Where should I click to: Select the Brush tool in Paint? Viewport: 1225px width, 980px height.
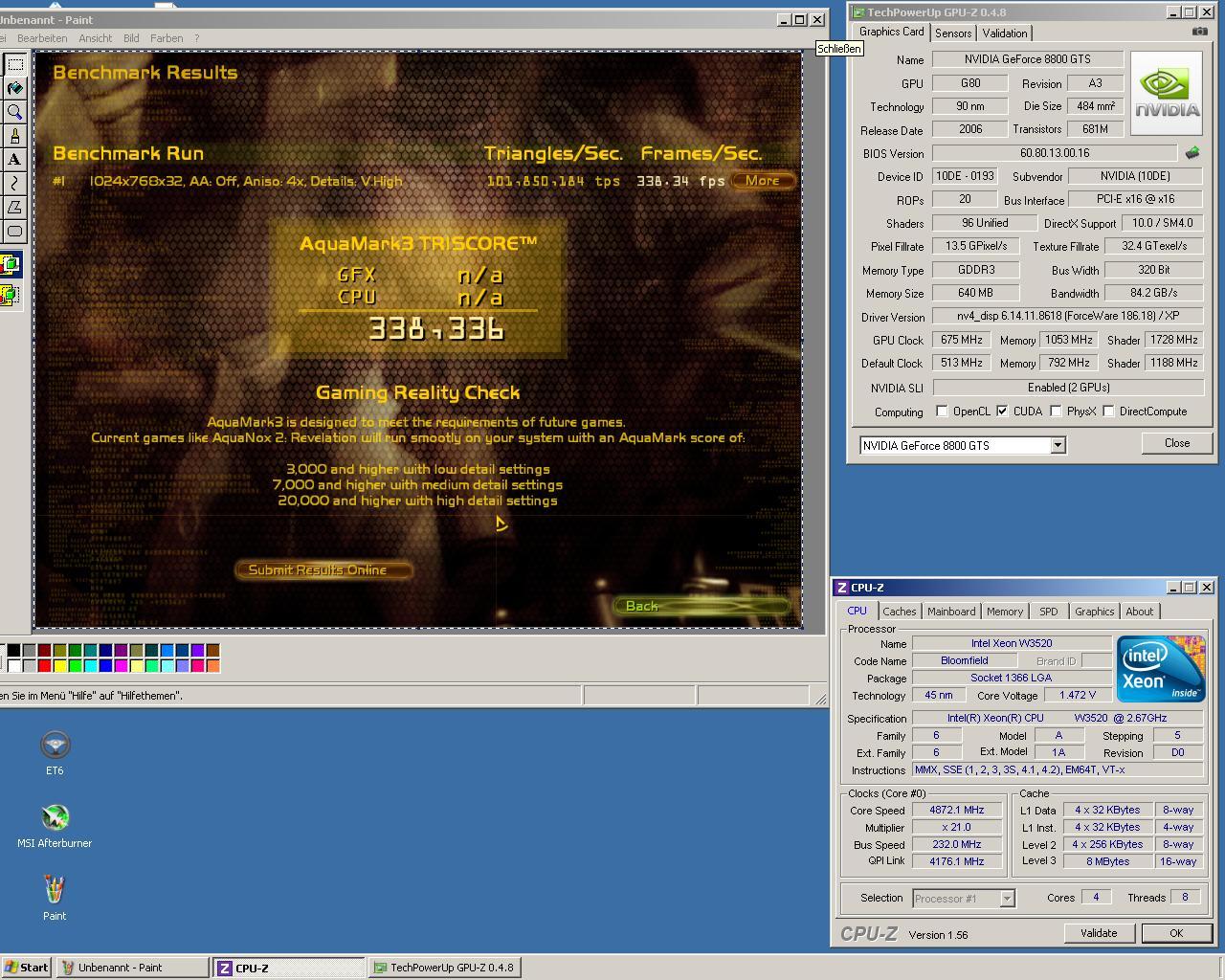[x=14, y=136]
